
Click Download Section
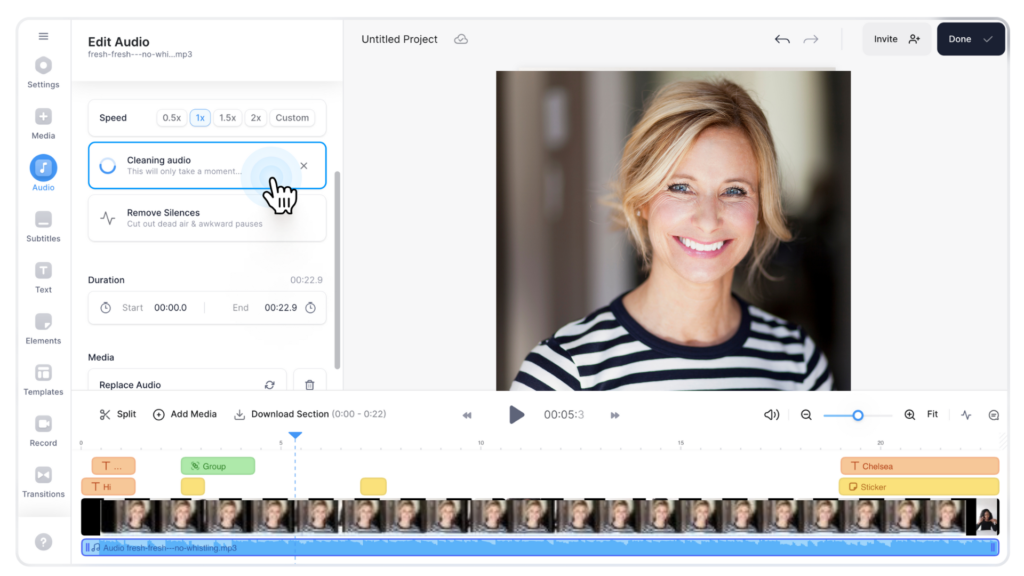pos(310,414)
